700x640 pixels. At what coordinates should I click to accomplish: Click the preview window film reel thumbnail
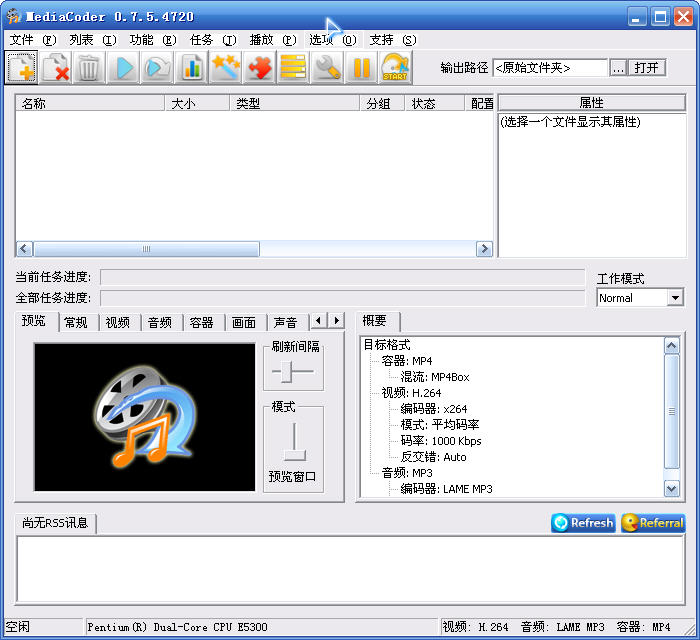click(x=145, y=417)
